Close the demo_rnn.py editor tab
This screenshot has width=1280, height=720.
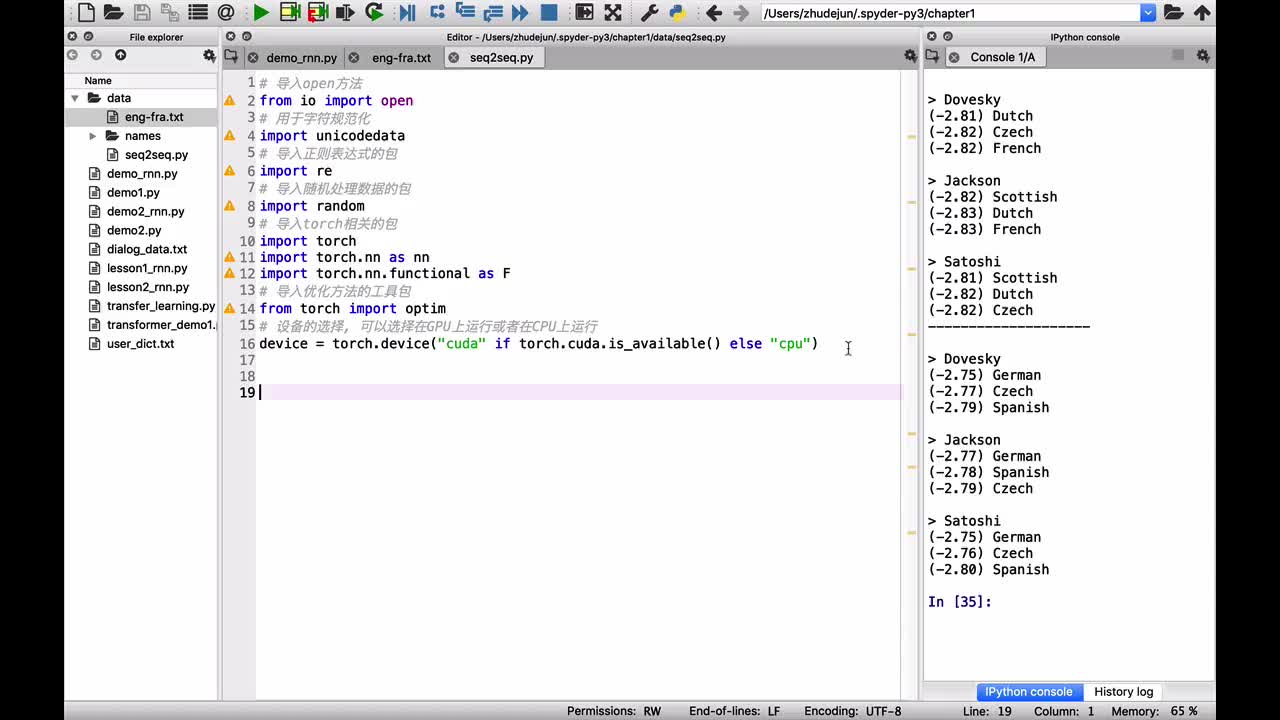[x=253, y=58]
